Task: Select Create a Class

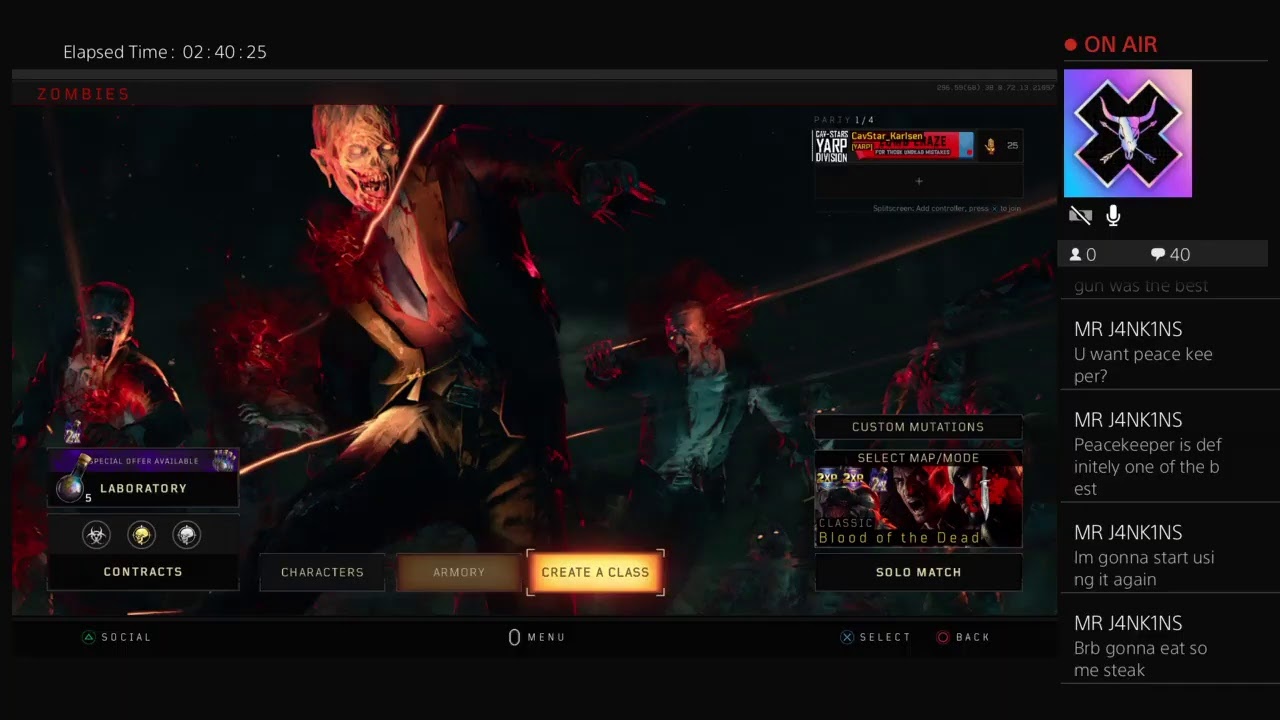Action: pyautogui.click(x=595, y=572)
